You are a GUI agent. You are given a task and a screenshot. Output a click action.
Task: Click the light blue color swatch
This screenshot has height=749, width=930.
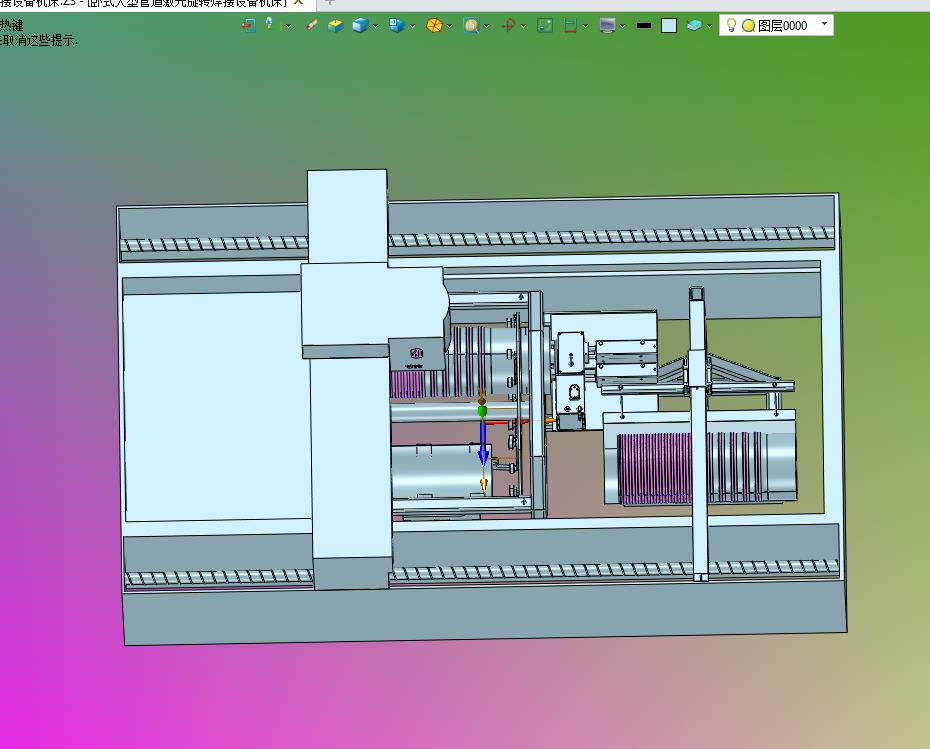[669, 26]
